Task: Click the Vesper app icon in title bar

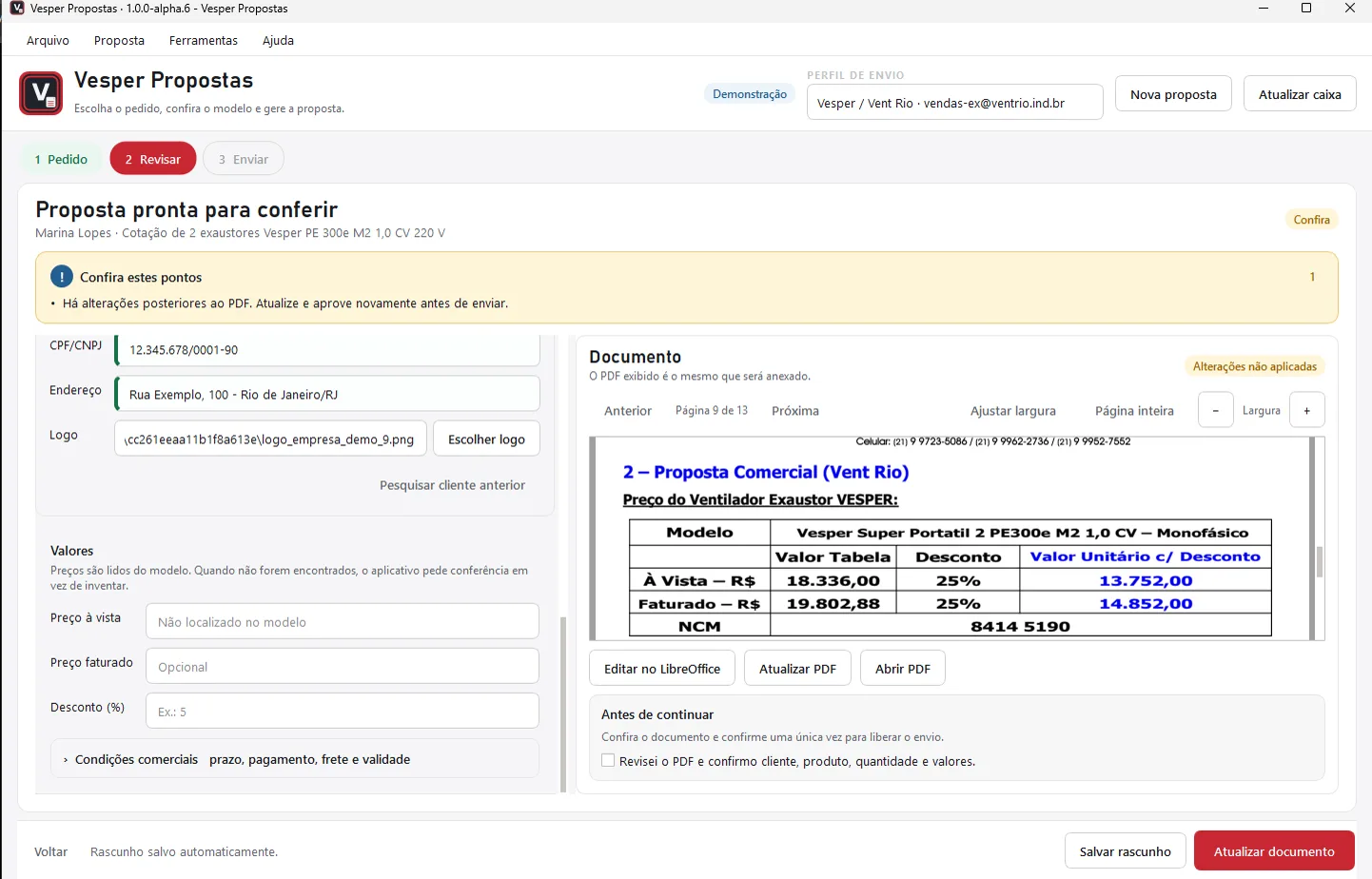Action: (16, 9)
